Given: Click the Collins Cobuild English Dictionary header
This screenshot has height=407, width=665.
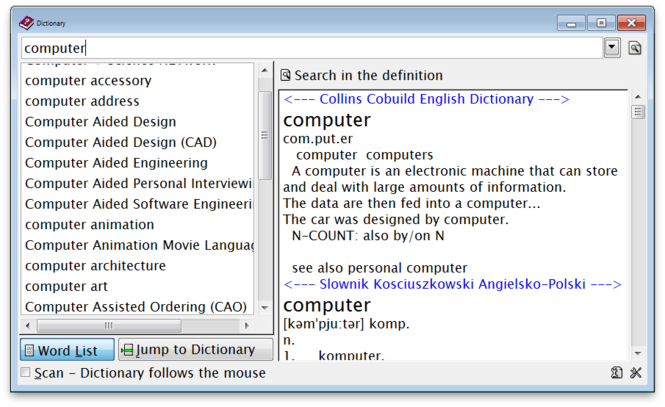Looking at the screenshot, I should [426, 99].
